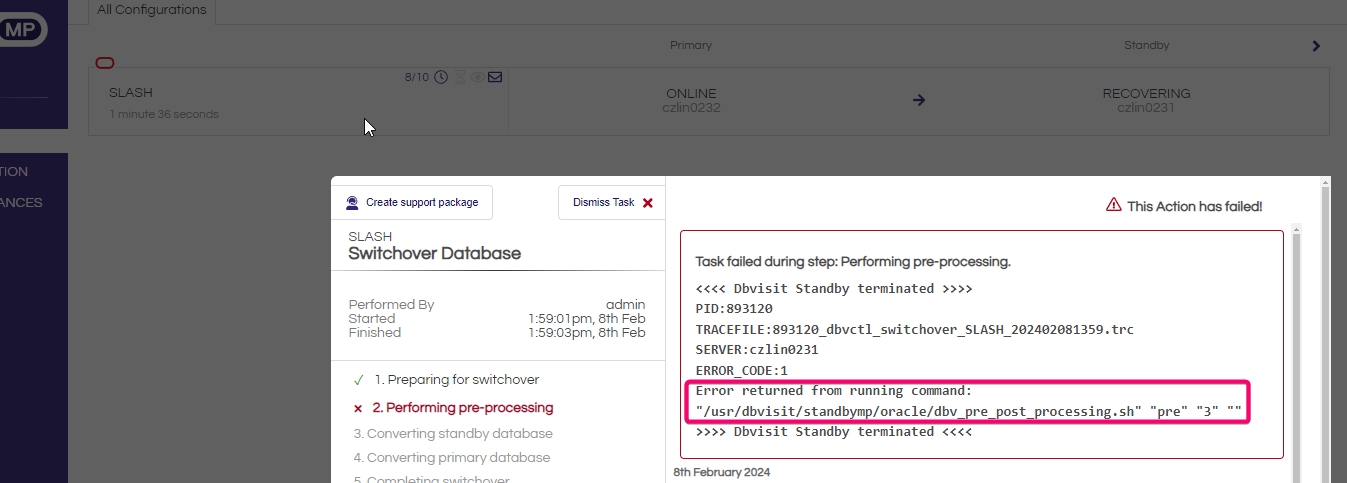The height and width of the screenshot is (483, 1347).
Task: Click Task failed during step message
Action: coord(853,262)
